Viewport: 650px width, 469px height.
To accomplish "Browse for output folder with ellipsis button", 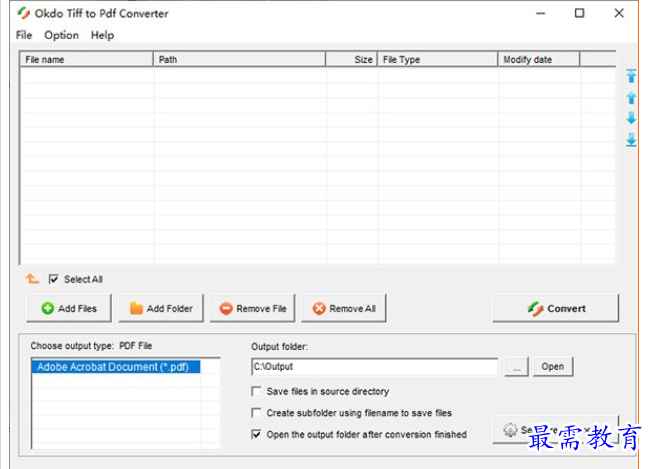I will [517, 367].
